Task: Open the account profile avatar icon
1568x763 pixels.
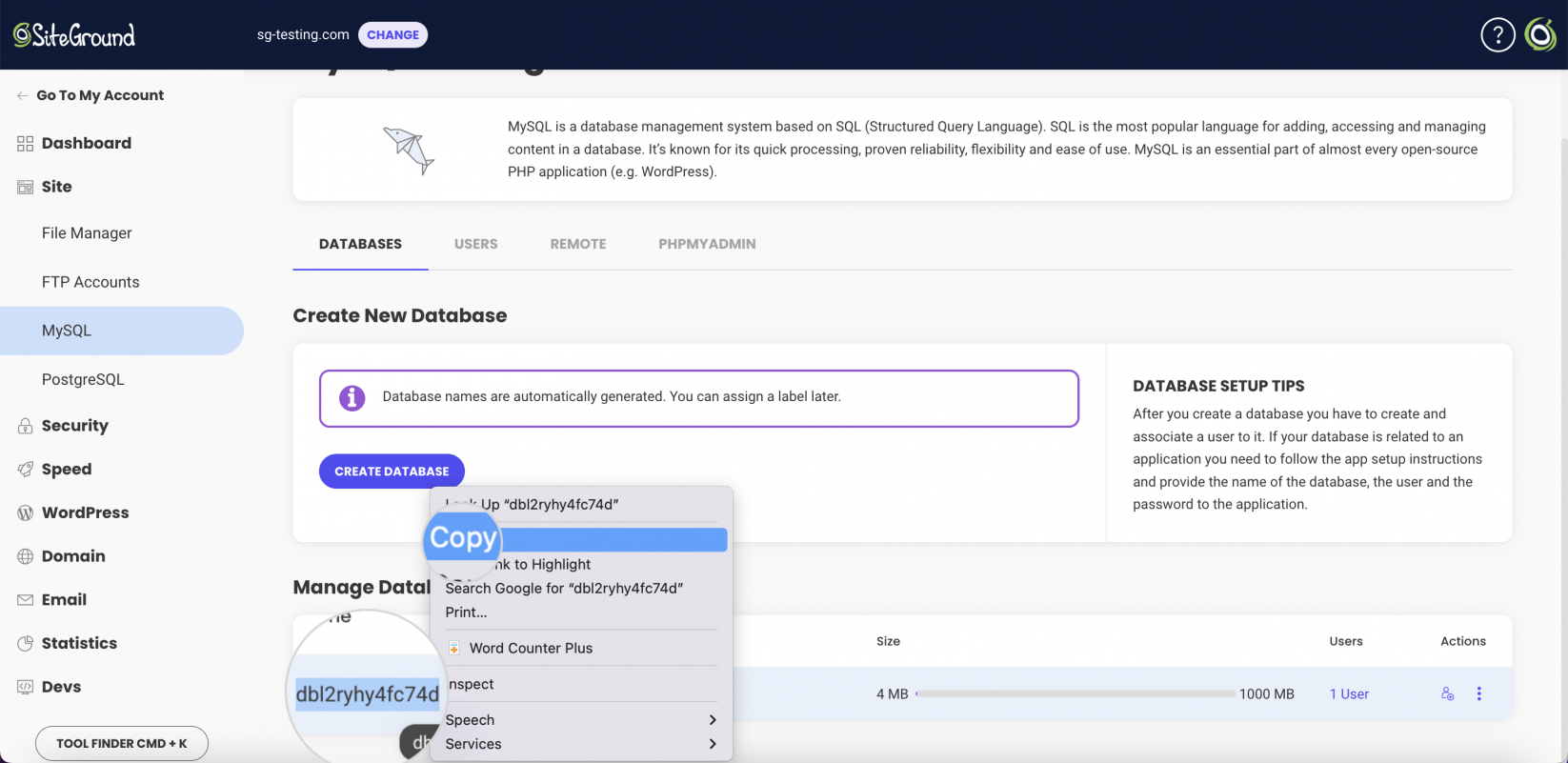Action: click(x=1540, y=35)
